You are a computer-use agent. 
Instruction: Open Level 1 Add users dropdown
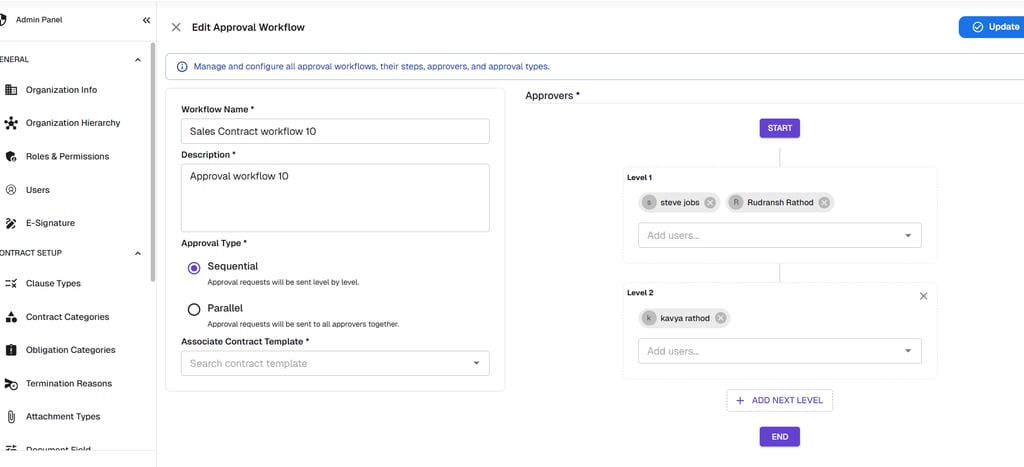point(907,235)
